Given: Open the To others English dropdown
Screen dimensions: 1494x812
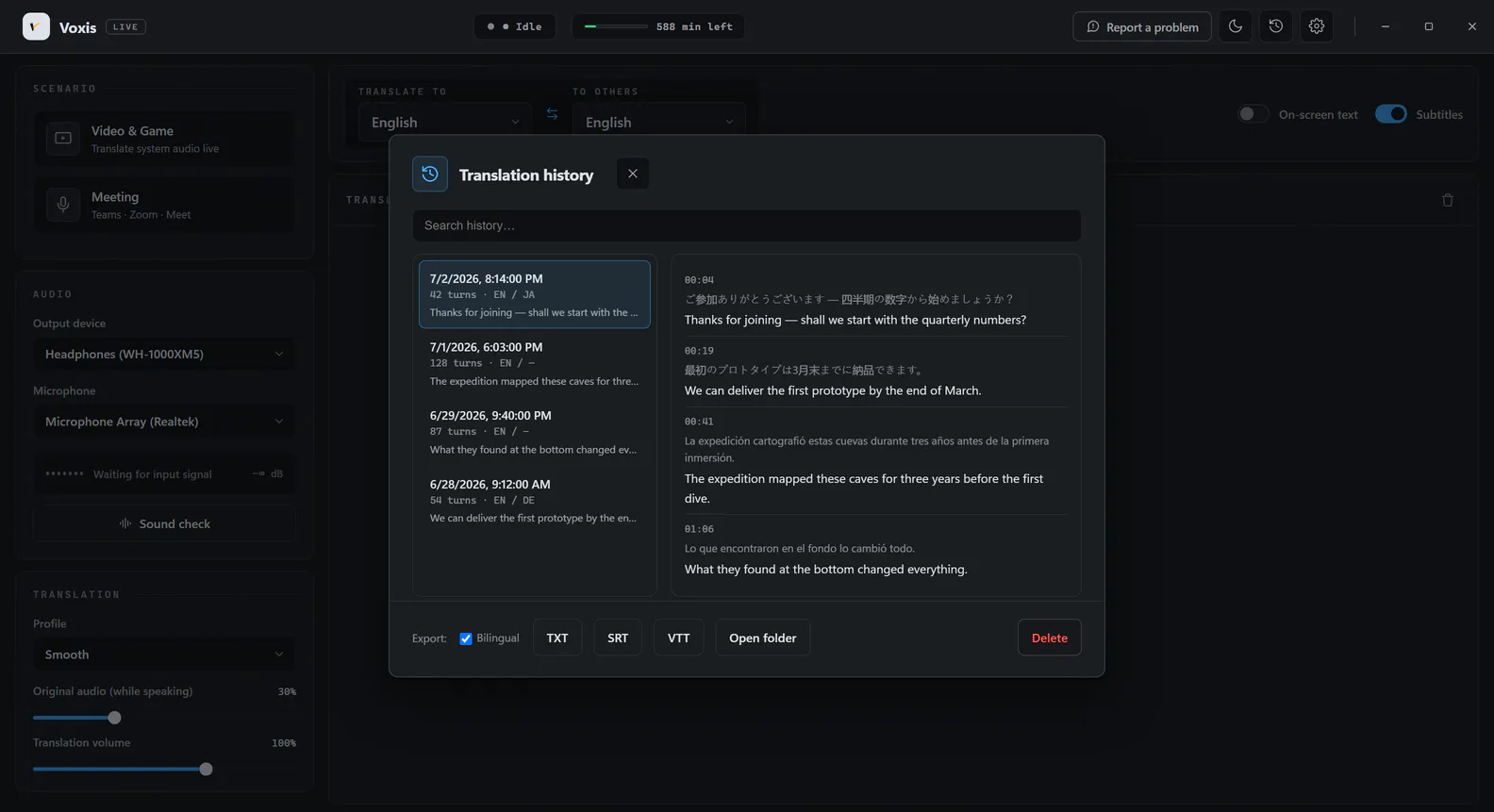Looking at the screenshot, I should pyautogui.click(x=659, y=123).
